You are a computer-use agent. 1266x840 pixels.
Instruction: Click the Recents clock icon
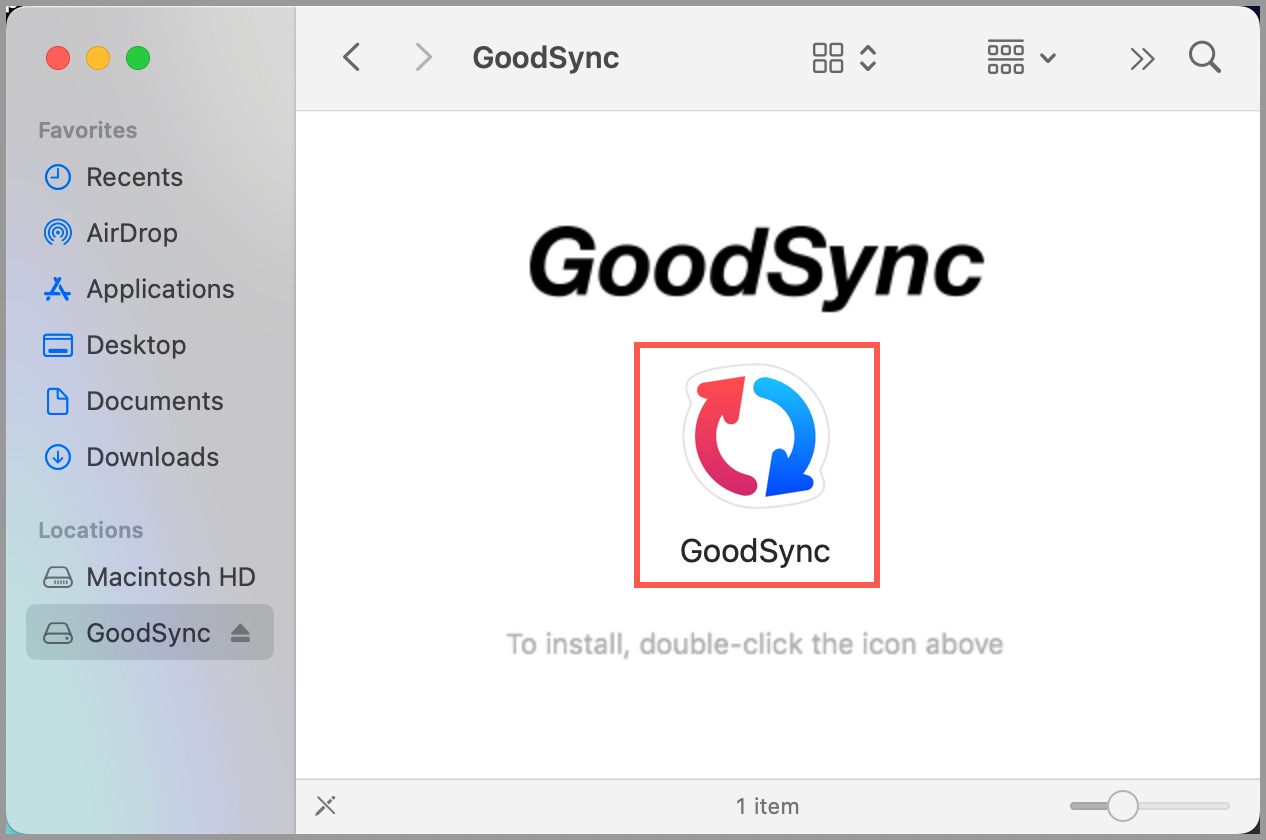tap(58, 177)
